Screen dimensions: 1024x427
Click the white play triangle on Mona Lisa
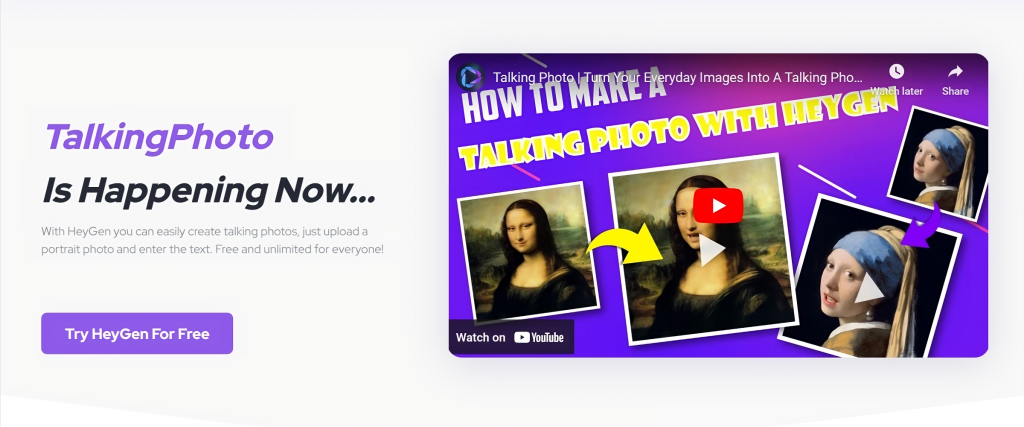[711, 251]
